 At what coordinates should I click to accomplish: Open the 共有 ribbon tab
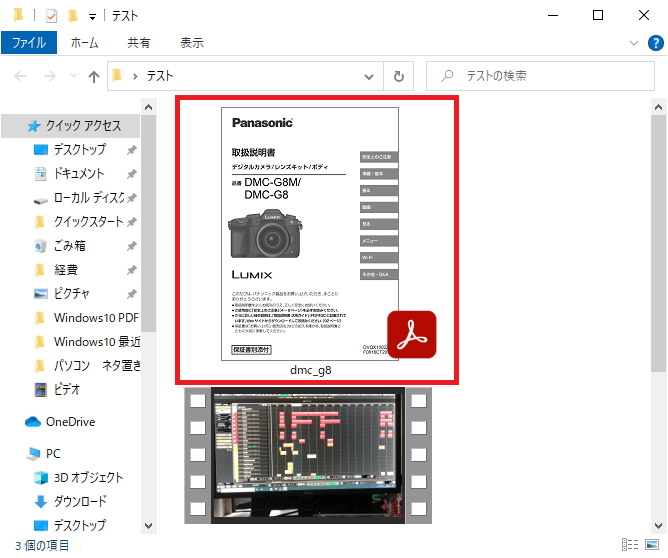pos(139,43)
